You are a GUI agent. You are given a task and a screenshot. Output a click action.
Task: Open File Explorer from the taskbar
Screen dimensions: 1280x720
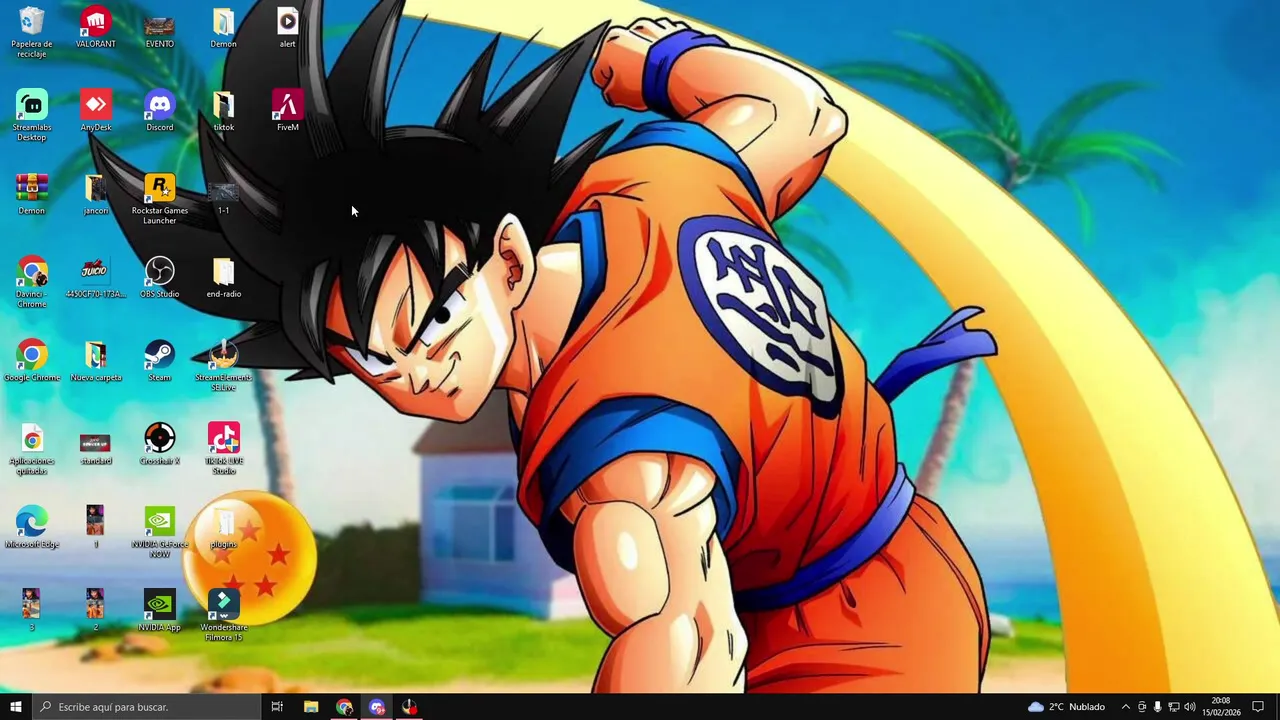311,707
